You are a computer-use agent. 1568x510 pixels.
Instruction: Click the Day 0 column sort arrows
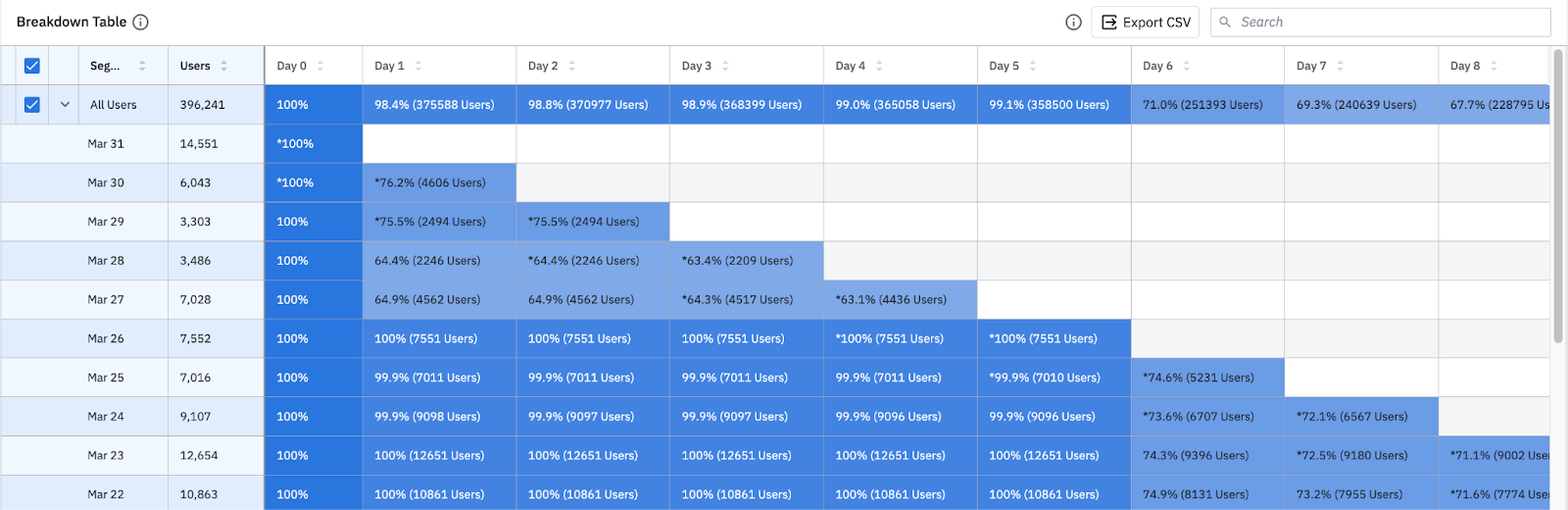[320, 66]
